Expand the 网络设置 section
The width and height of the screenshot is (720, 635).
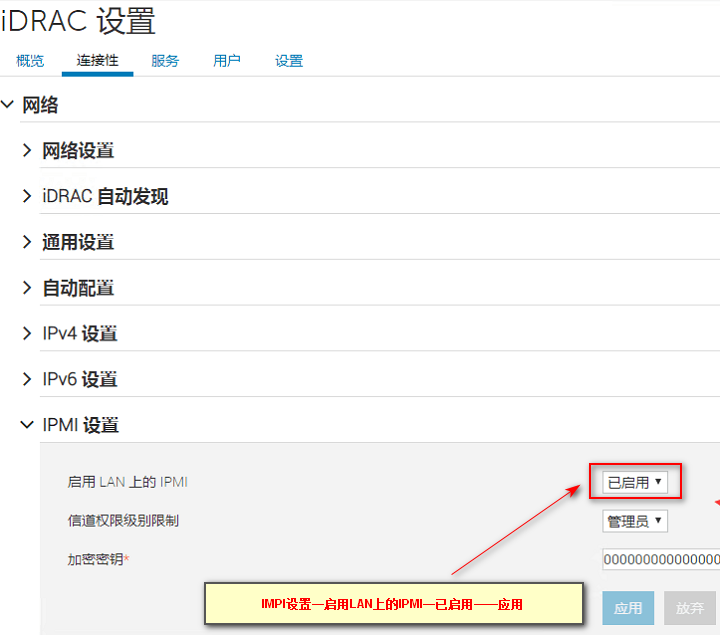tap(27, 150)
